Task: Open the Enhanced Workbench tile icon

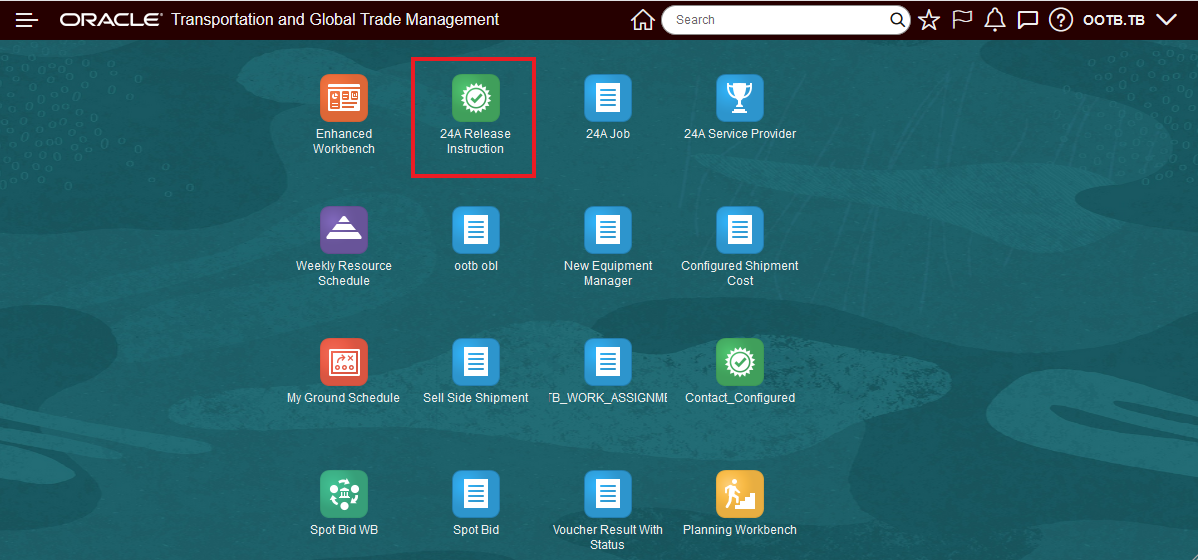Action: [344, 98]
